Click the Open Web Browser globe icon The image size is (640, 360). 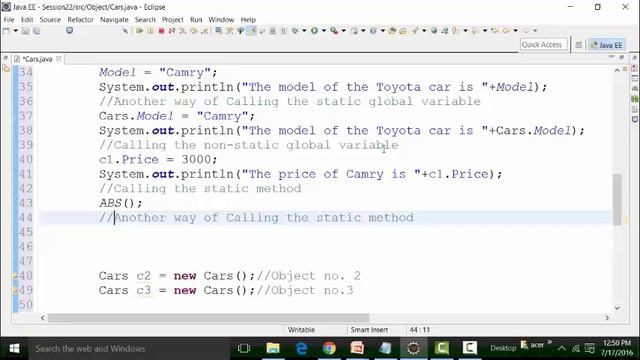434,31
